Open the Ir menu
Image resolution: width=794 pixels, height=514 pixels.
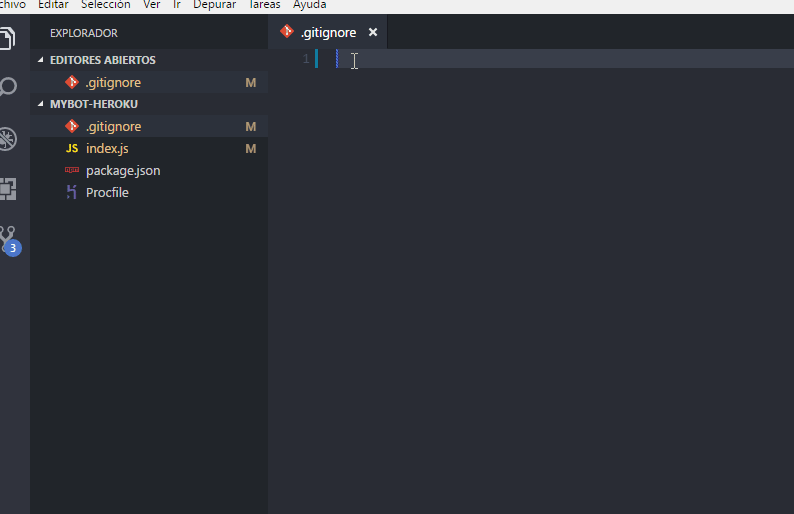click(x=177, y=5)
